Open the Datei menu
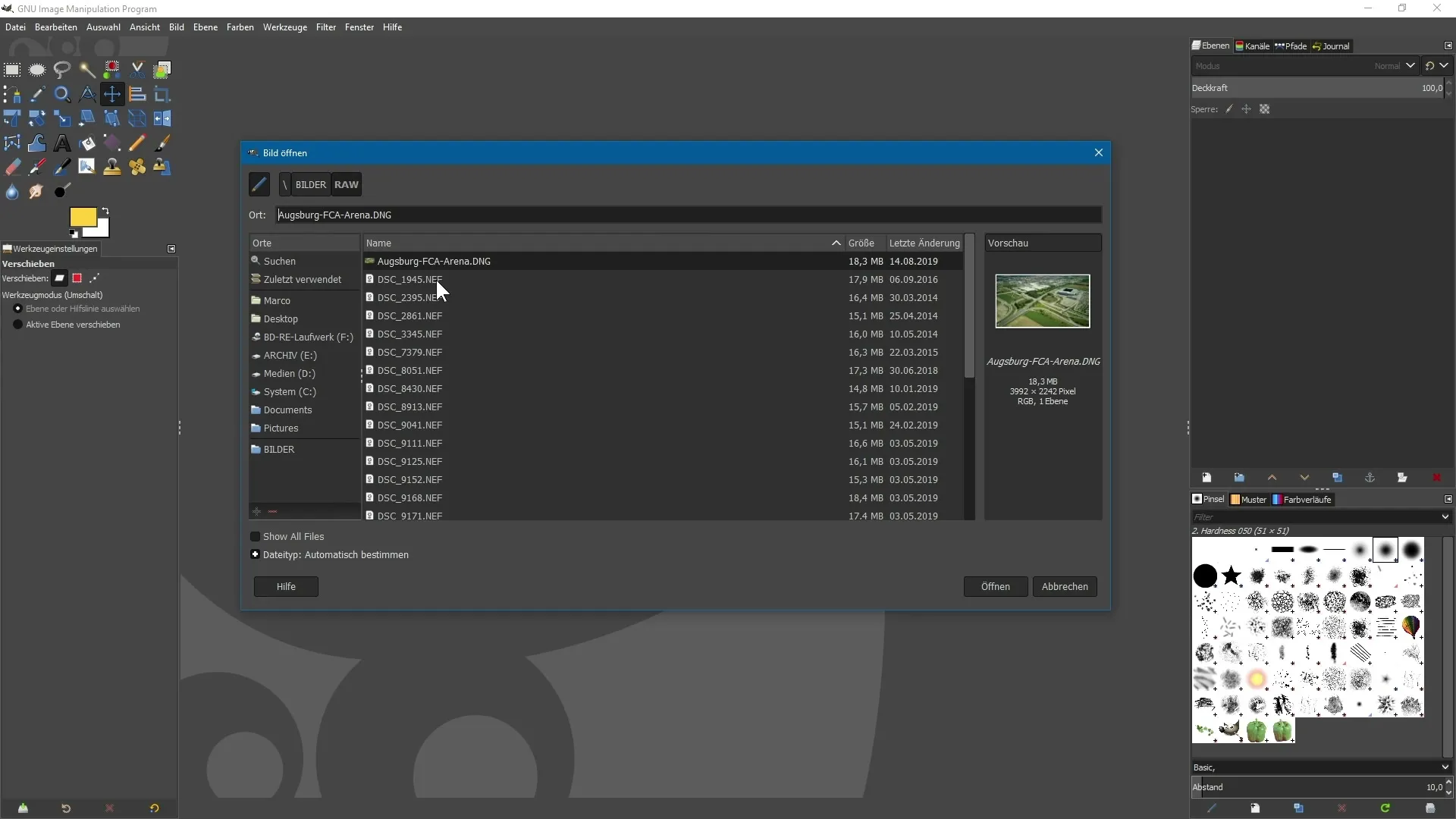Viewport: 1456px width, 819px height. [x=15, y=27]
